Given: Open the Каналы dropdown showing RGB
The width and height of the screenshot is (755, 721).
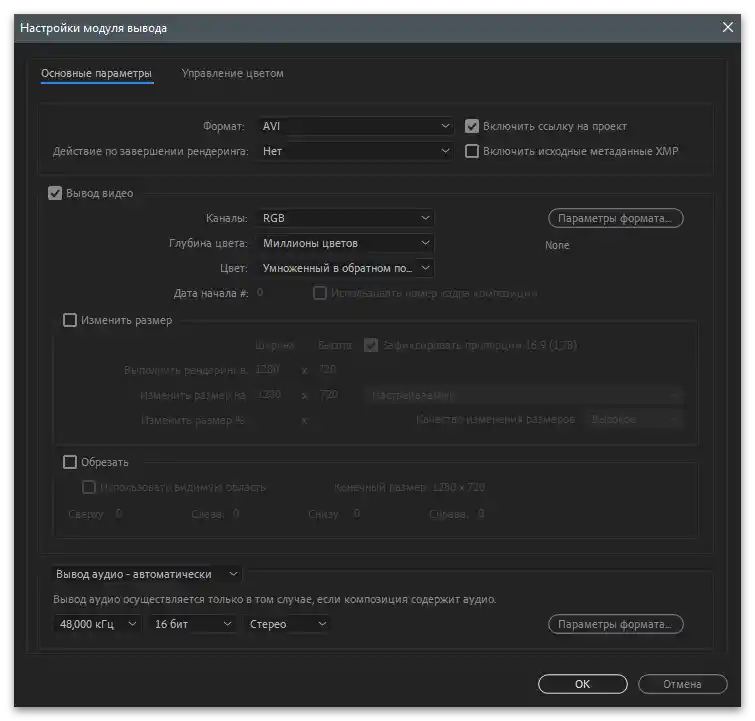Looking at the screenshot, I should coord(346,218).
